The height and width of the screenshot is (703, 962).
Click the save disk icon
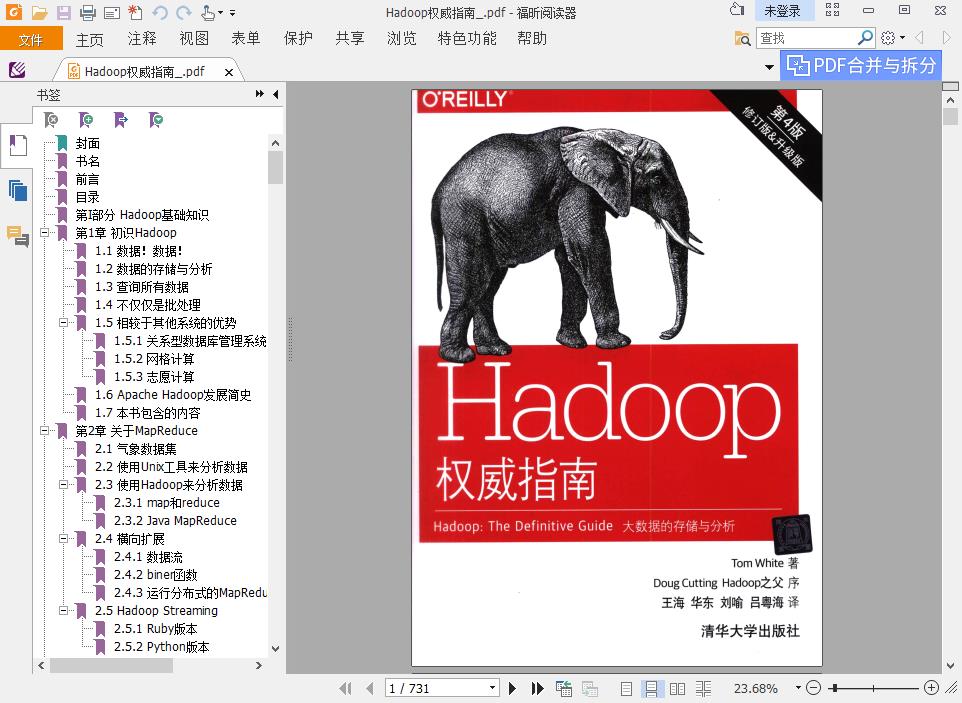[63, 12]
